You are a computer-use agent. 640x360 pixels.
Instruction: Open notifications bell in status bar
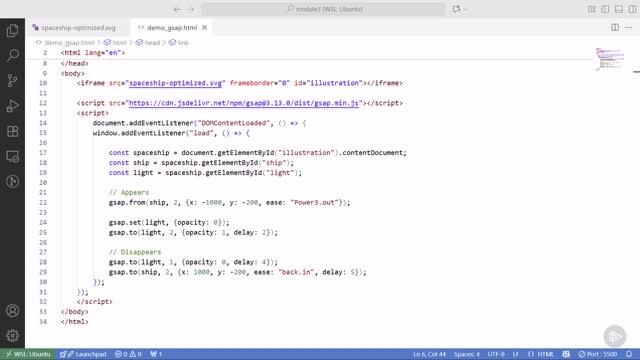(629, 354)
